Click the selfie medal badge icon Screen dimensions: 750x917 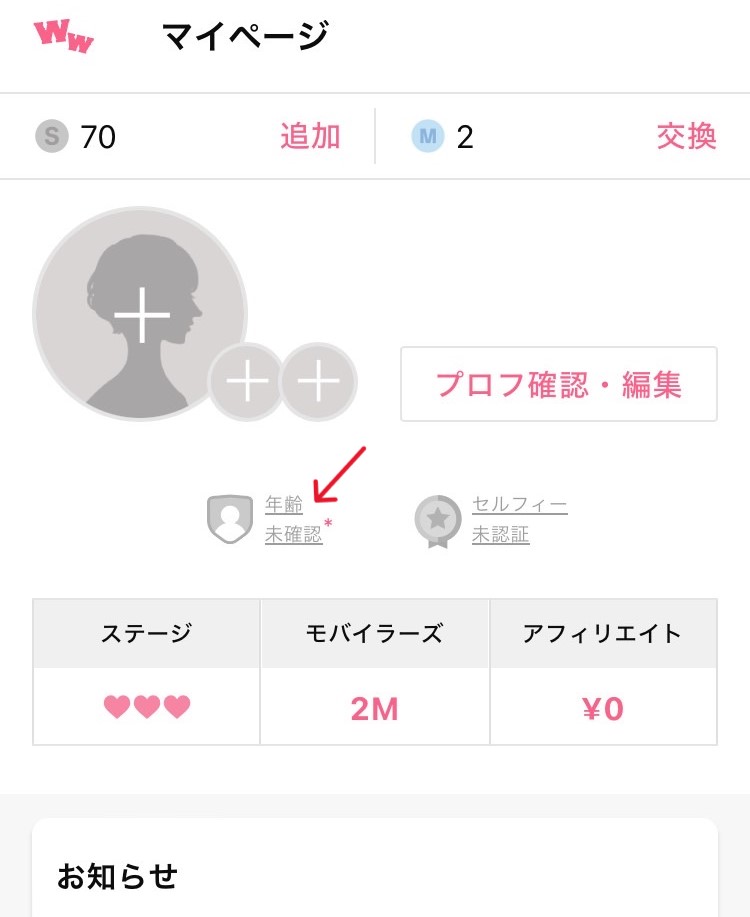pos(438,521)
